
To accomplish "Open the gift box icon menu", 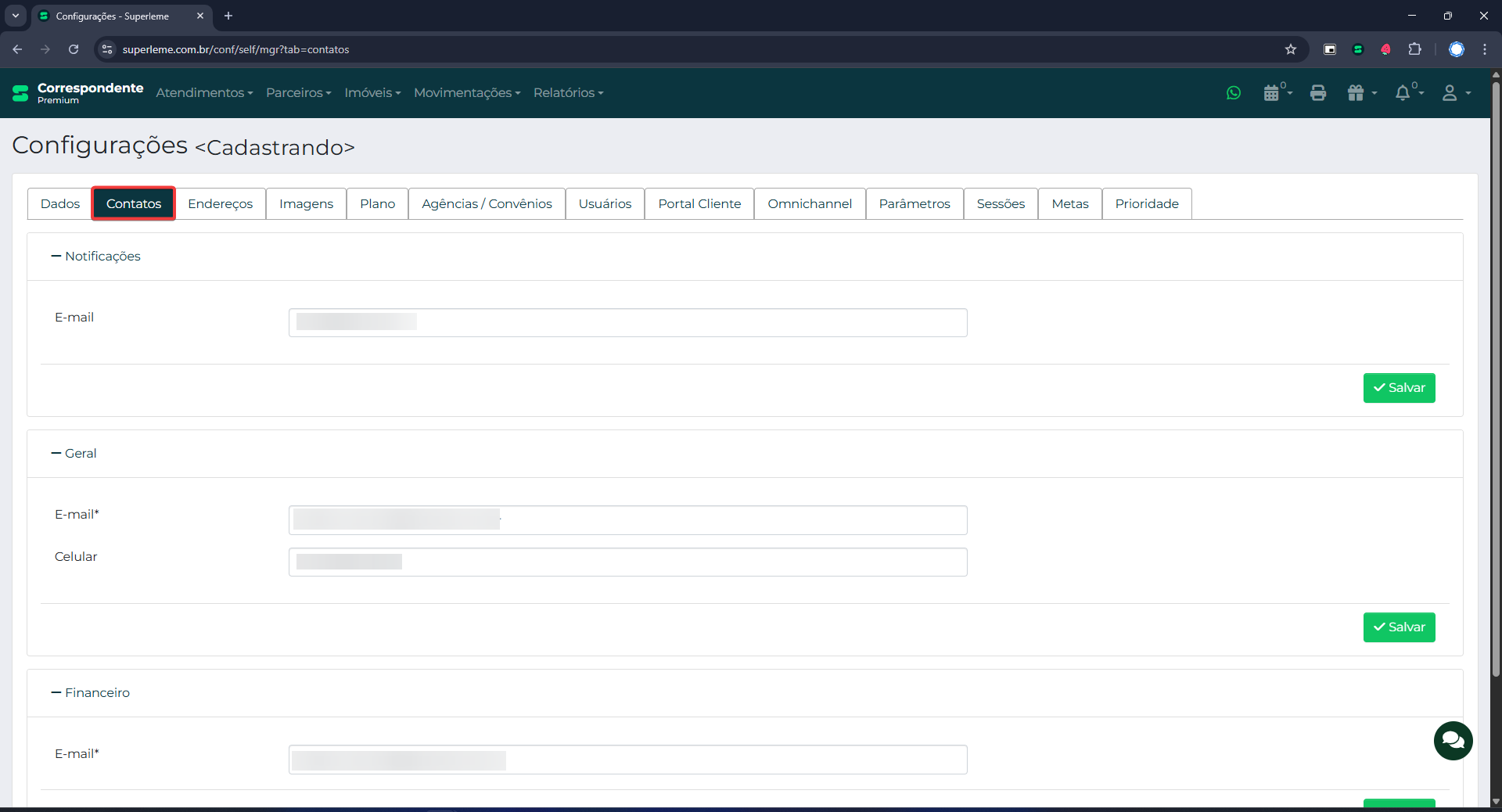I will (1360, 93).
